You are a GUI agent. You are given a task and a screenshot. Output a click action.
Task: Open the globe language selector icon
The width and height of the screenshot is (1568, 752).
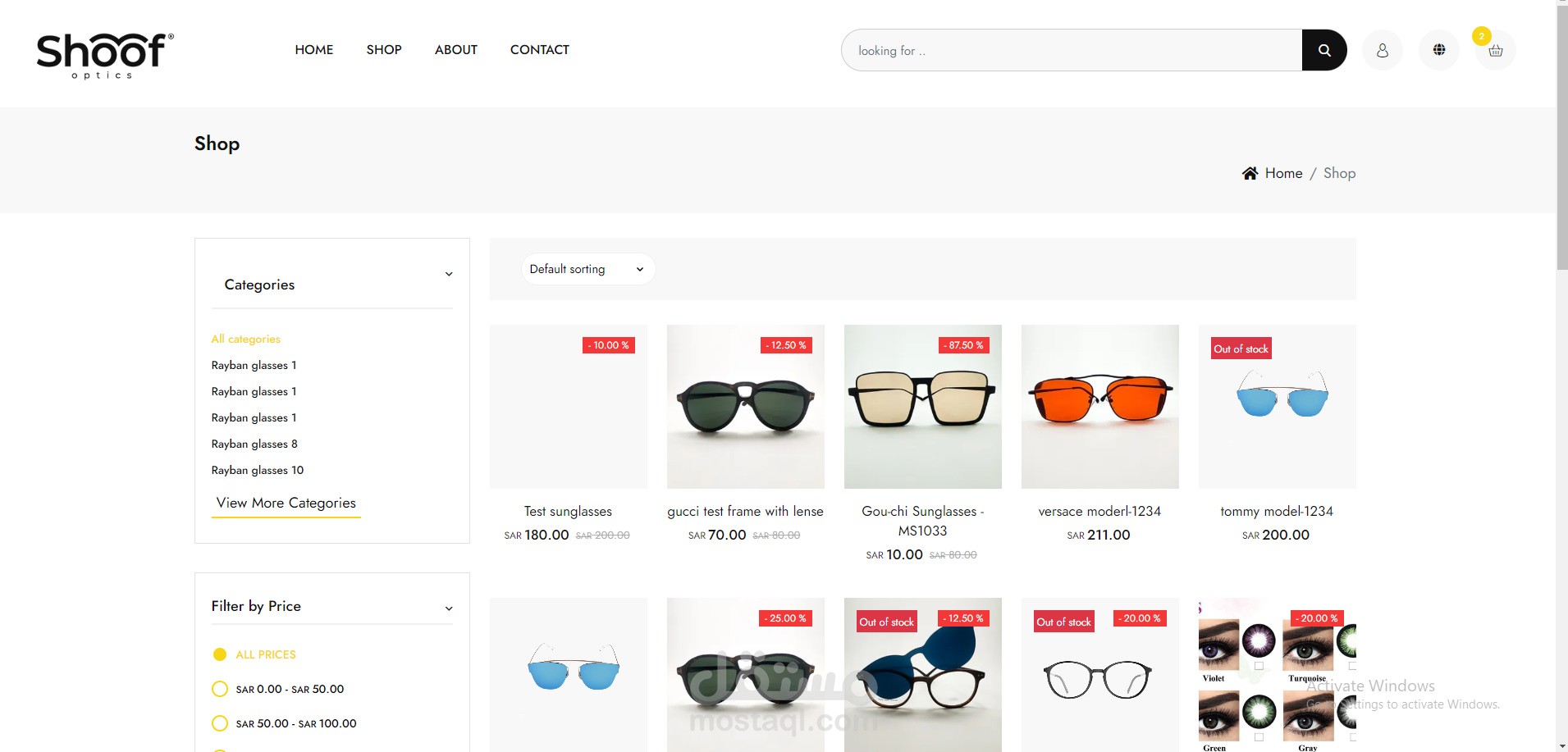(x=1439, y=50)
